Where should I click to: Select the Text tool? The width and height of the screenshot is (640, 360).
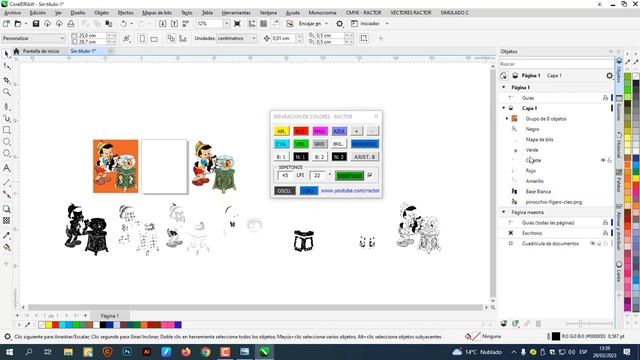(7, 168)
